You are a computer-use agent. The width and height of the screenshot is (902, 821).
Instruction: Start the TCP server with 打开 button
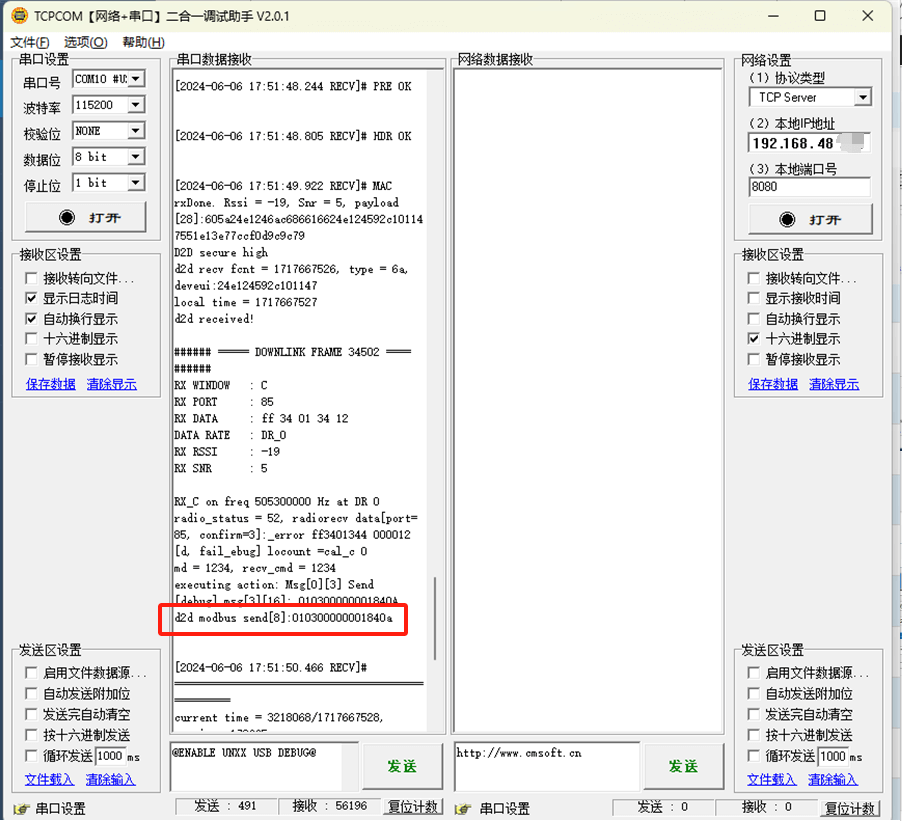pos(810,219)
